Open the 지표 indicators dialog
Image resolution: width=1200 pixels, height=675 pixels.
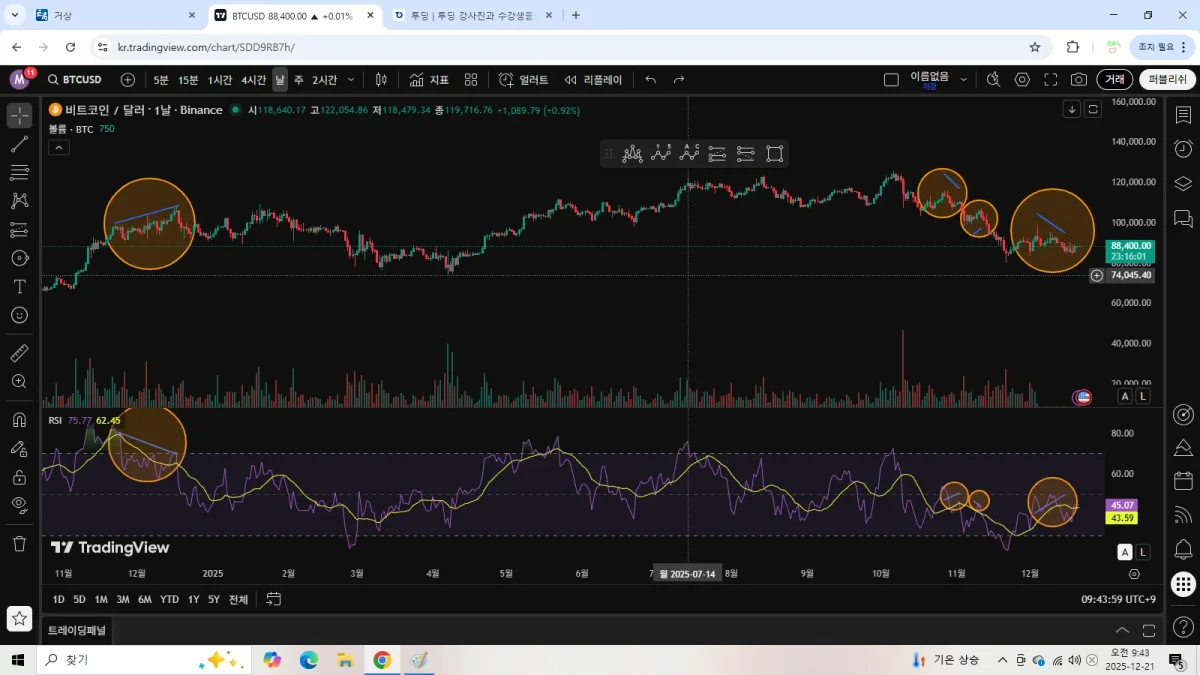[428, 80]
